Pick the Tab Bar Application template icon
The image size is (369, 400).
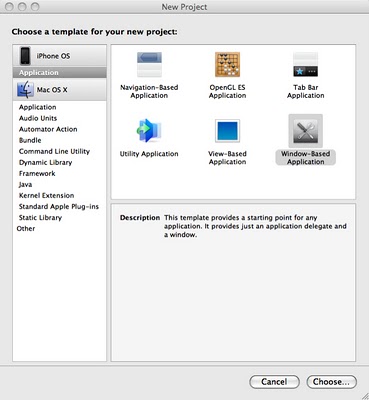tap(305, 65)
